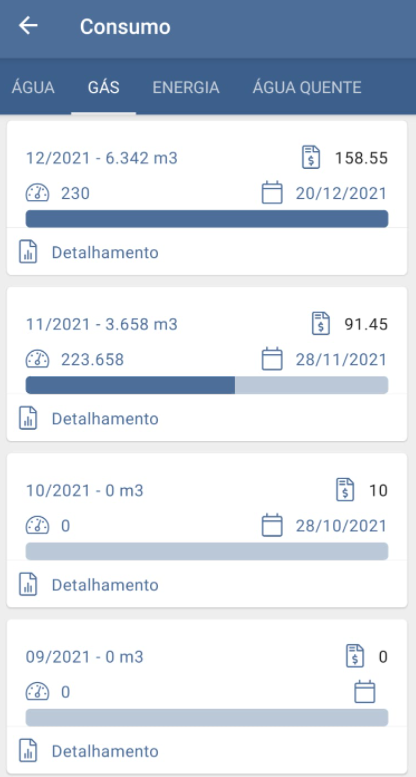Click the calendar icon beside 28/10/2021

(x=272, y=525)
